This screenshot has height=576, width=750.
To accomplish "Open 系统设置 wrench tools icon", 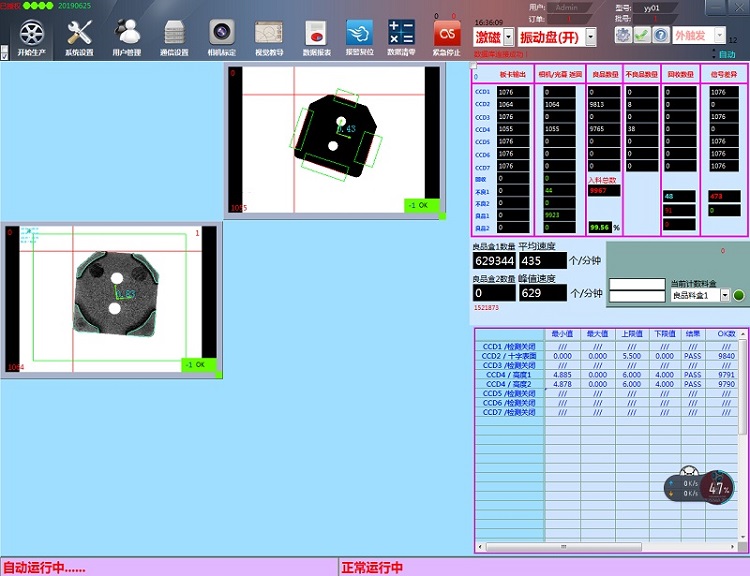I will click(x=79, y=32).
